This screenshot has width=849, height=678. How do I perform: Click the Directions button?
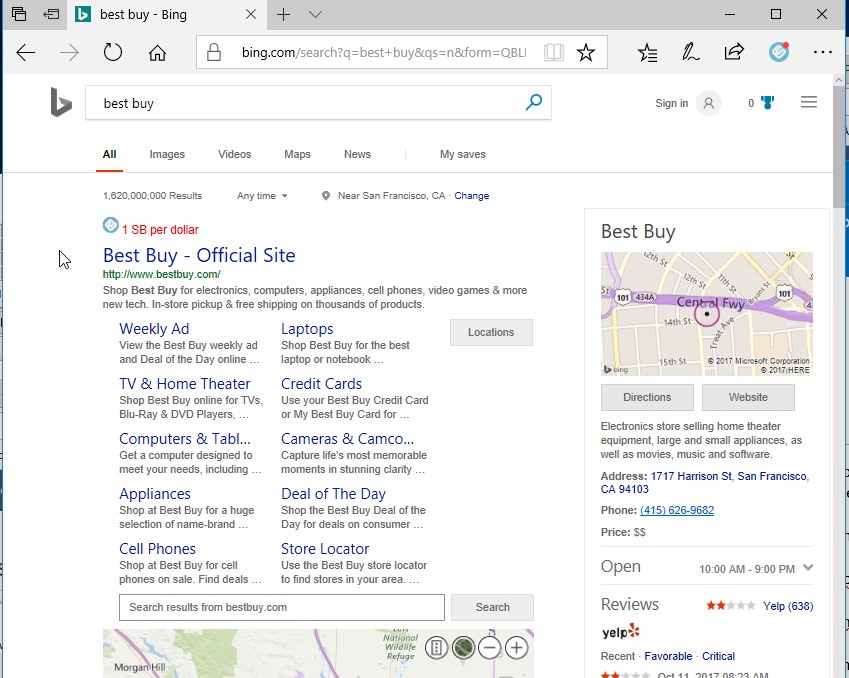tap(647, 397)
